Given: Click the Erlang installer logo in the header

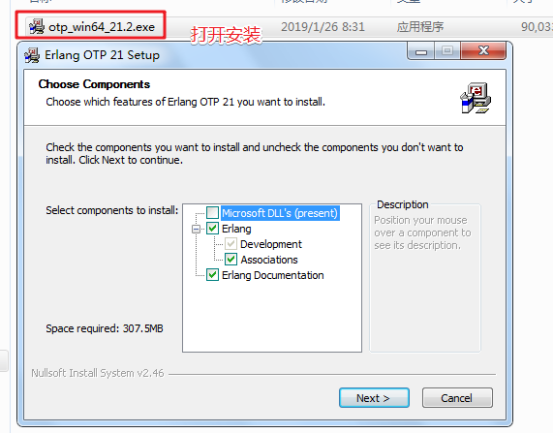Looking at the screenshot, I should point(476,98).
